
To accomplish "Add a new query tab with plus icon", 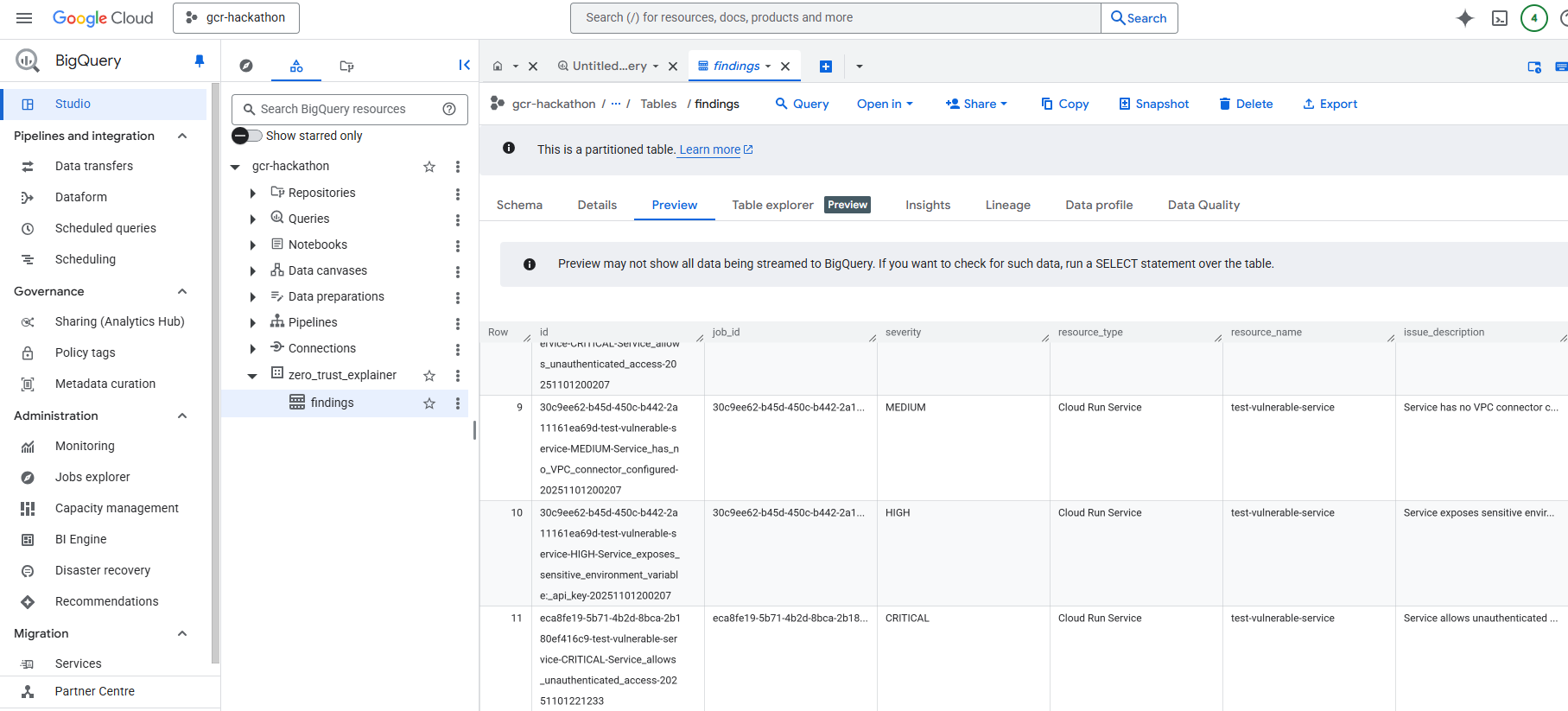I will pos(826,67).
